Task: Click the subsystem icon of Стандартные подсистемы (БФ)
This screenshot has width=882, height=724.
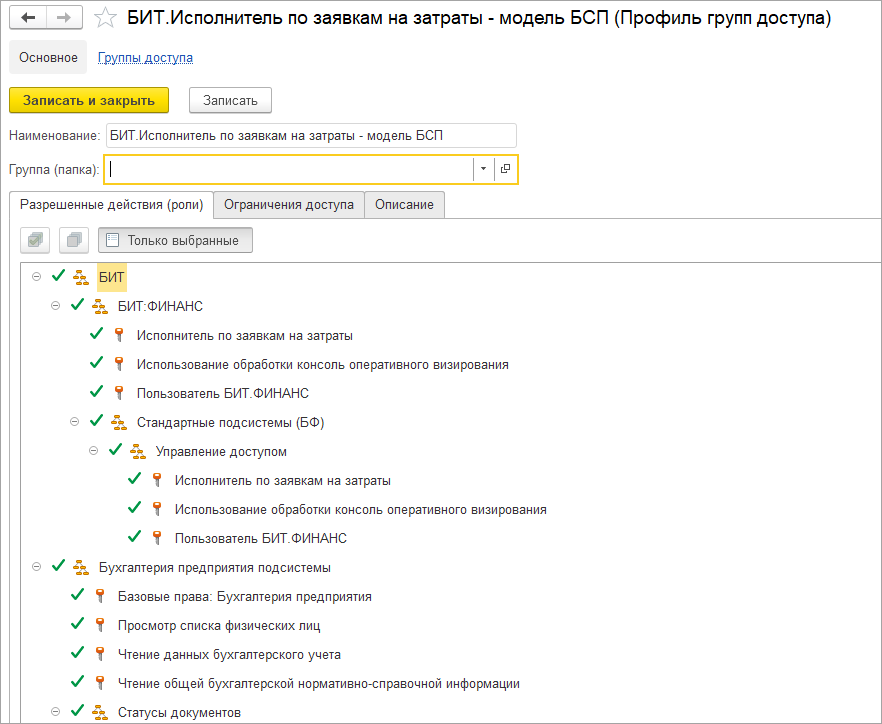Action: pyautogui.click(x=119, y=422)
